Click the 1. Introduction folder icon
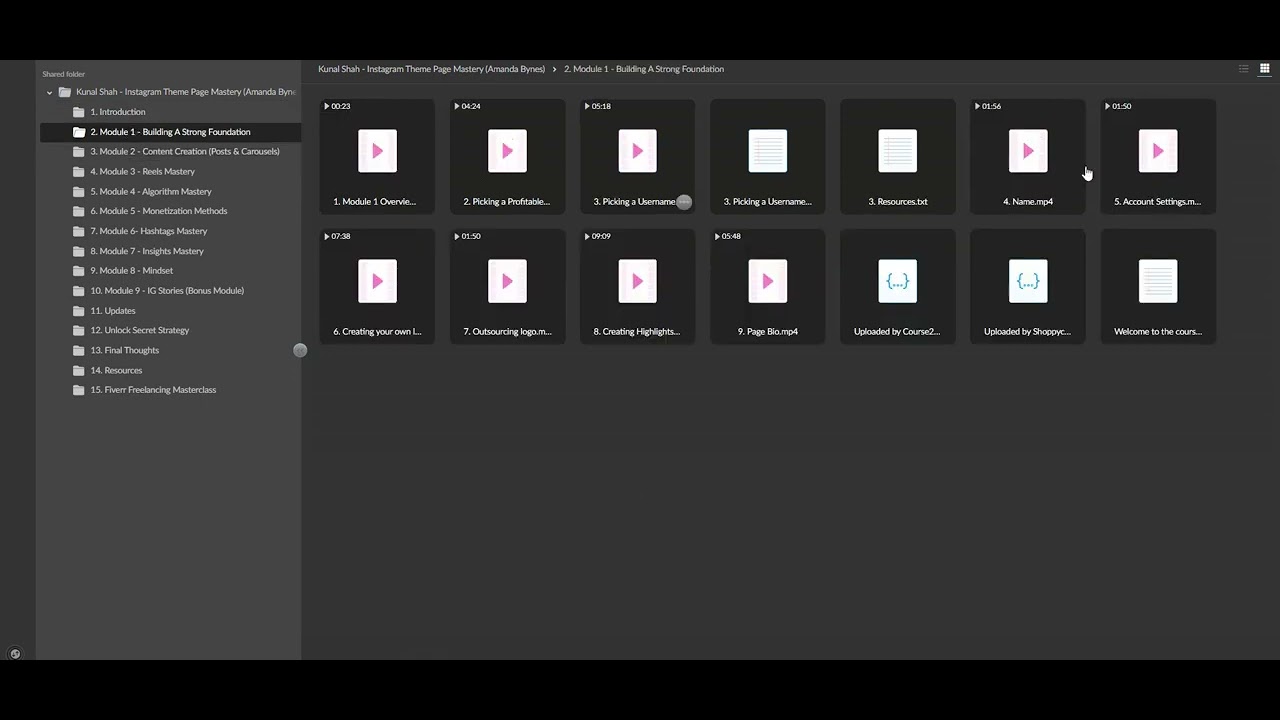The width and height of the screenshot is (1280, 720). pyautogui.click(x=79, y=112)
